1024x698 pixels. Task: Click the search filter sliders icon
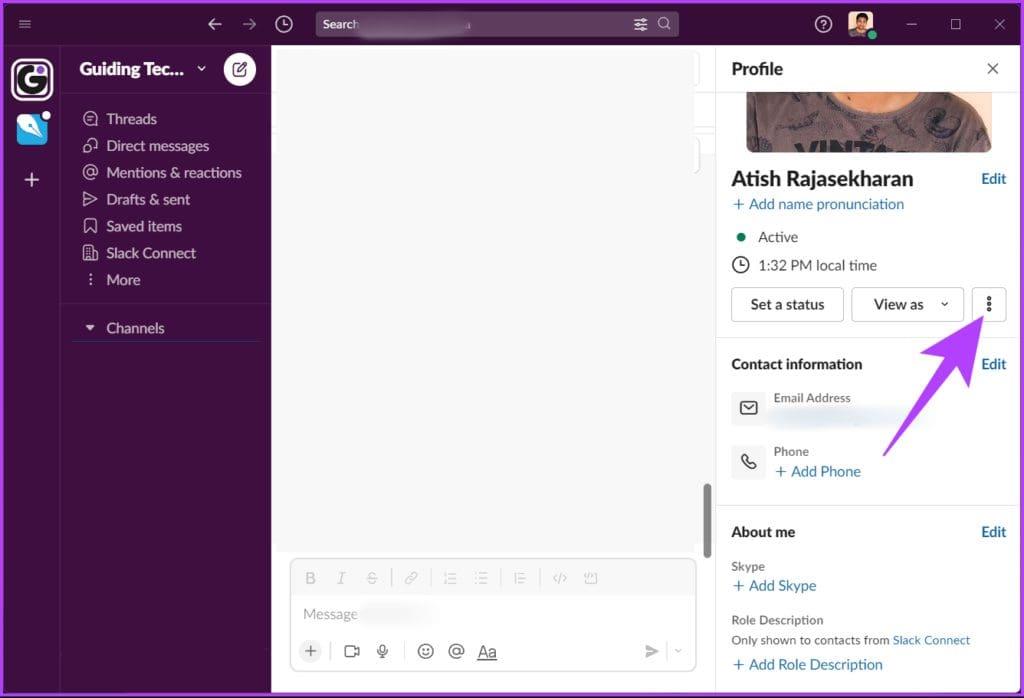641,24
